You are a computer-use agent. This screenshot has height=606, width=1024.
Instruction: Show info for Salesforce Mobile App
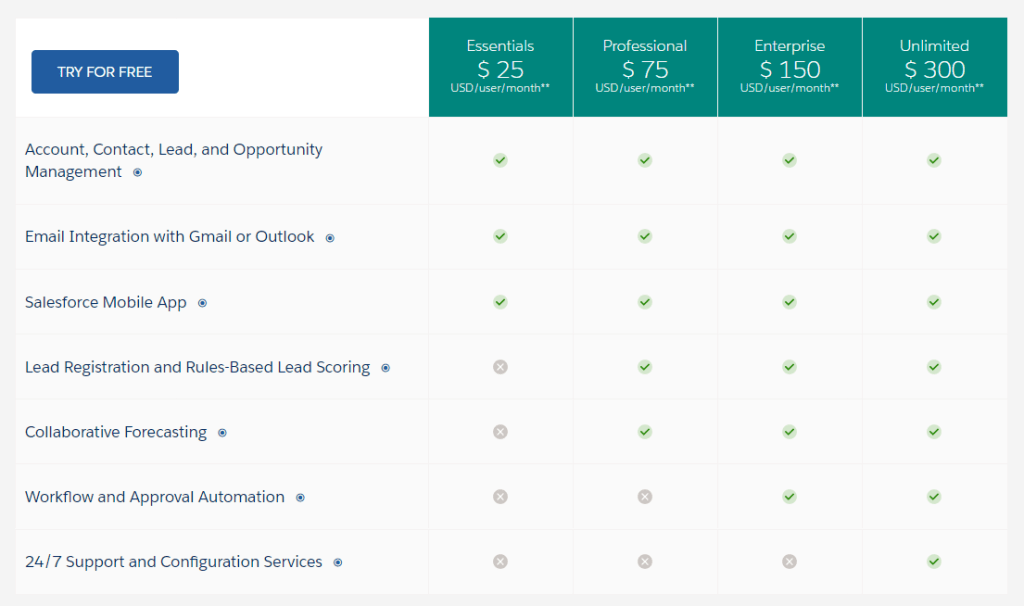tap(202, 303)
